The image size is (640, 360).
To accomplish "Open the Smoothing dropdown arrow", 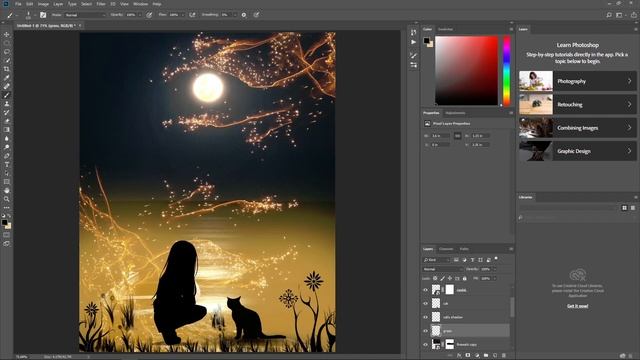I will tap(234, 15).
